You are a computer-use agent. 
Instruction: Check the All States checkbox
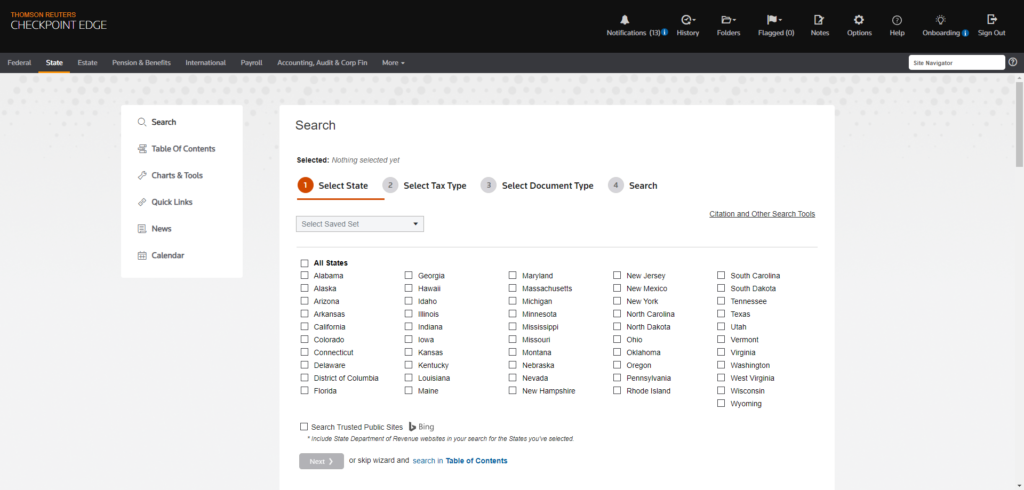click(305, 263)
